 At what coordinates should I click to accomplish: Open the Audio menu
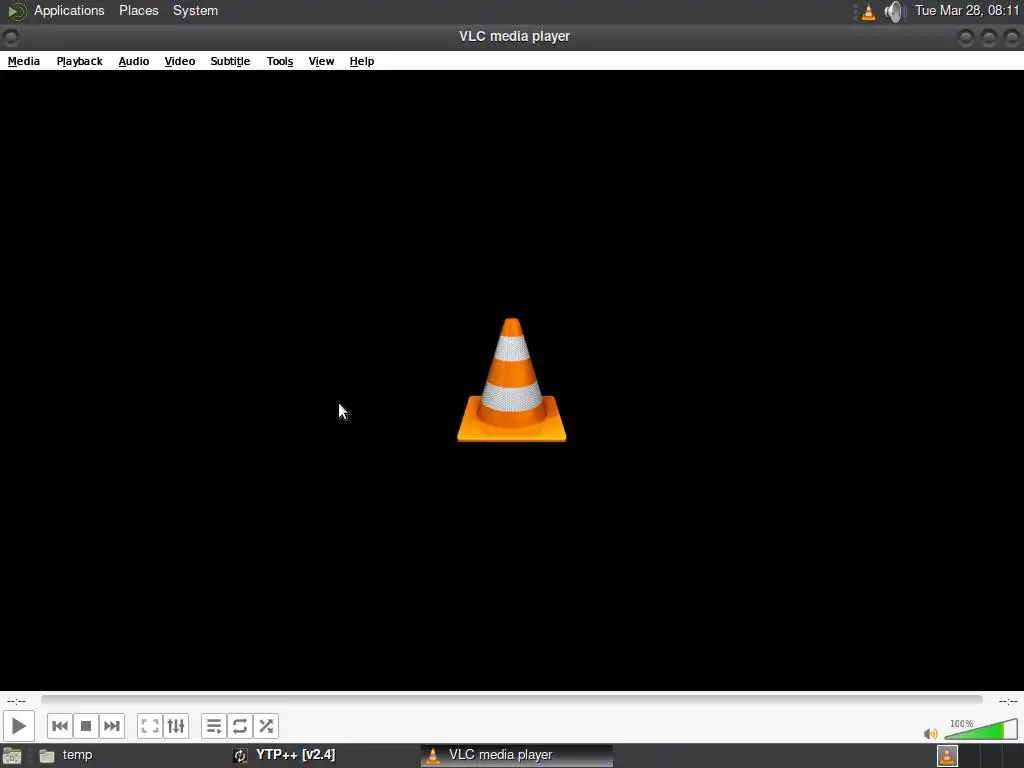[134, 61]
